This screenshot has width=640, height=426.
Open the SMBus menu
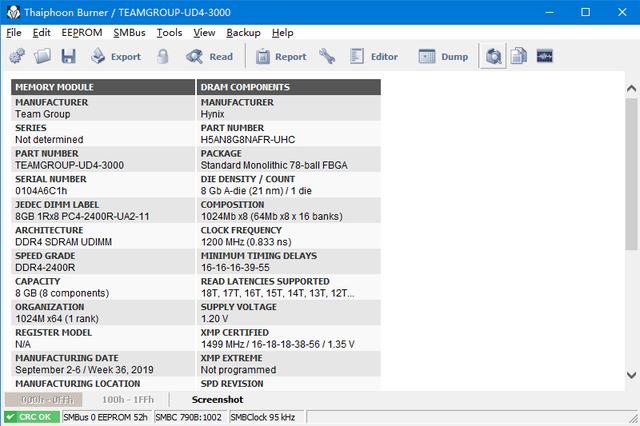tap(129, 32)
